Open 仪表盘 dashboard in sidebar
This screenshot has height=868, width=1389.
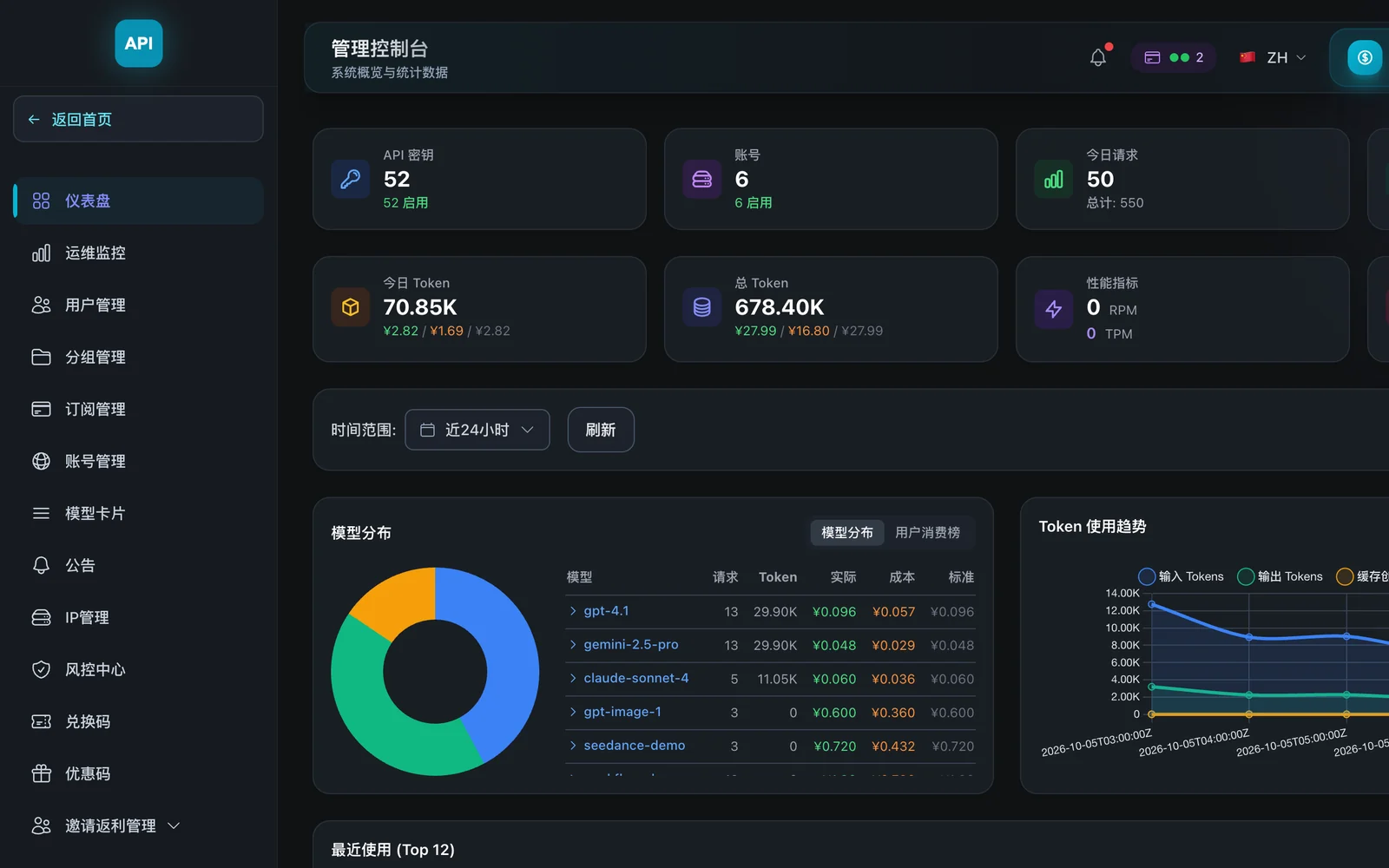[x=139, y=201]
